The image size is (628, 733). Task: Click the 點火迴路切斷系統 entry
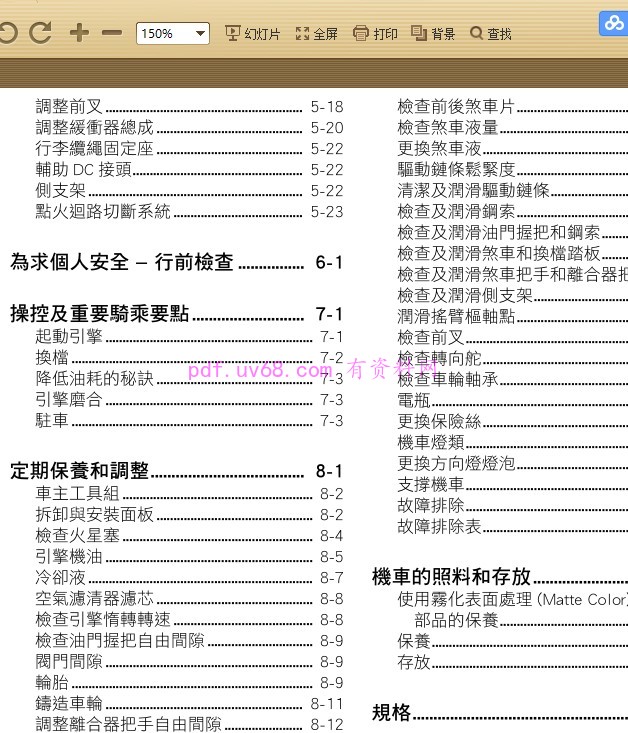coord(103,211)
